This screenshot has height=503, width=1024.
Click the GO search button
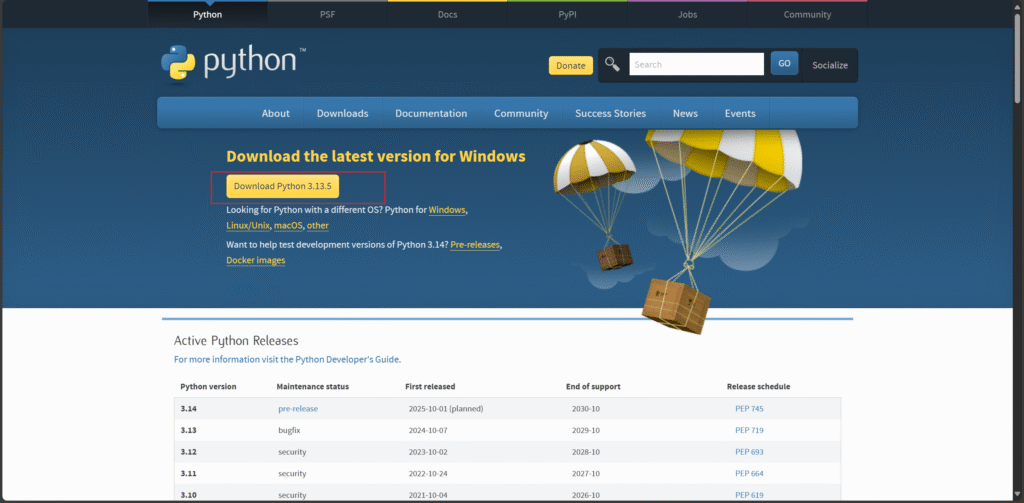click(784, 63)
